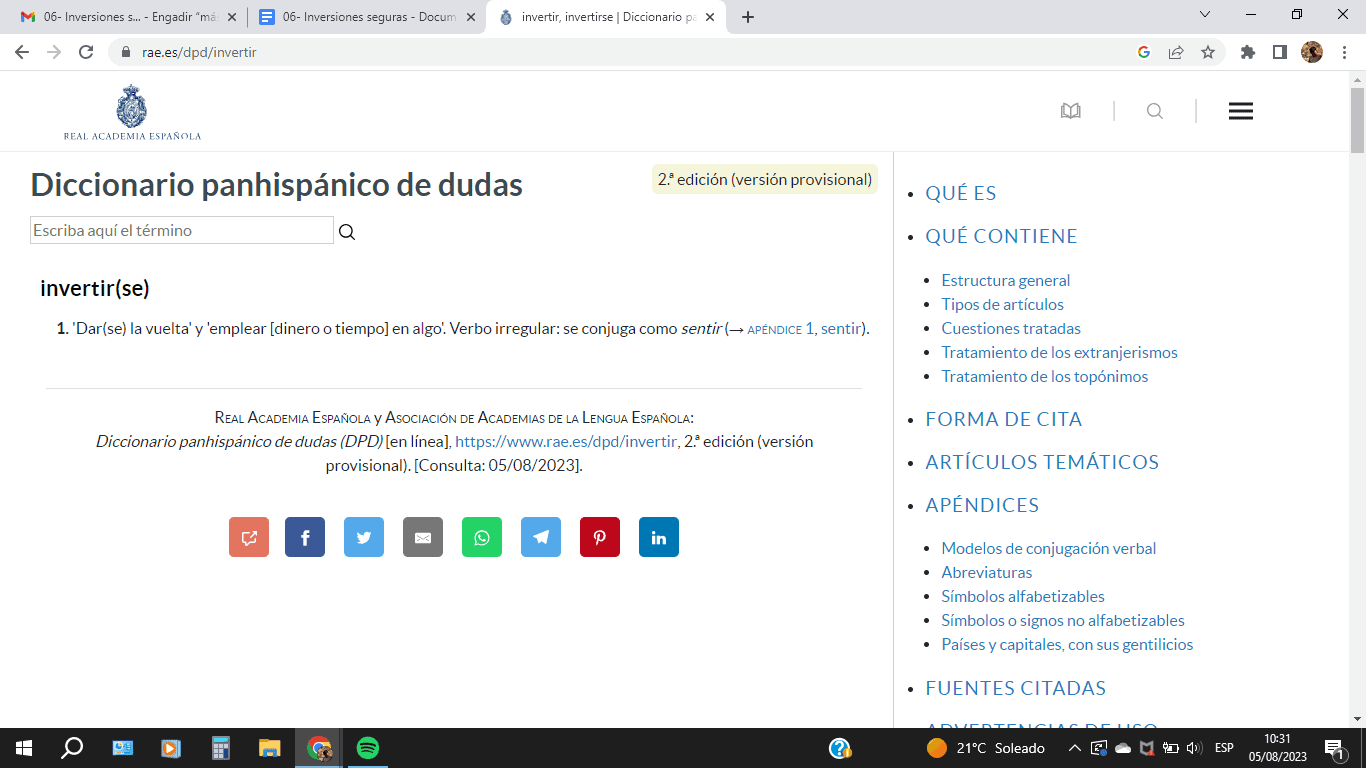The image size is (1366, 768).
Task: Open the QUÉ ES section
Action: pyautogui.click(x=961, y=193)
